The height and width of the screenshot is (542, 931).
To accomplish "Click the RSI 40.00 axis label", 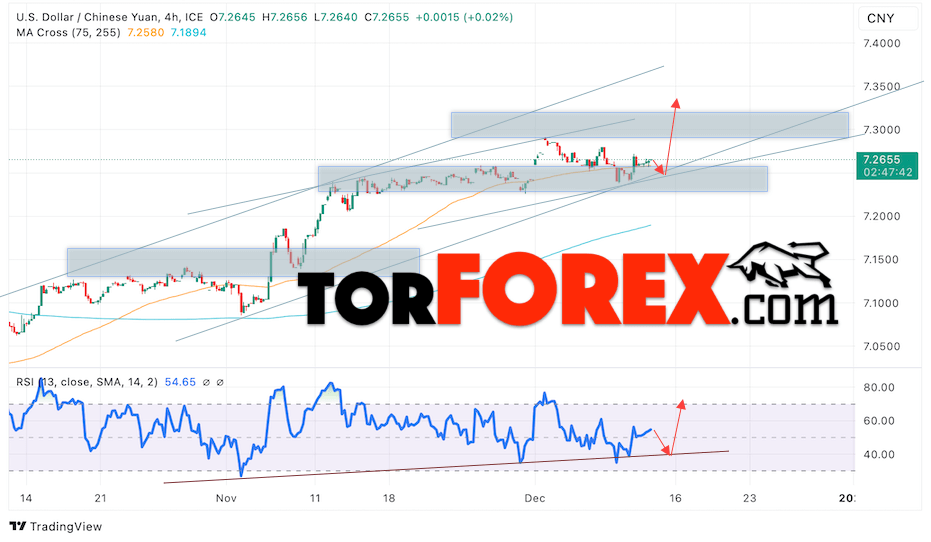I will click(879, 455).
